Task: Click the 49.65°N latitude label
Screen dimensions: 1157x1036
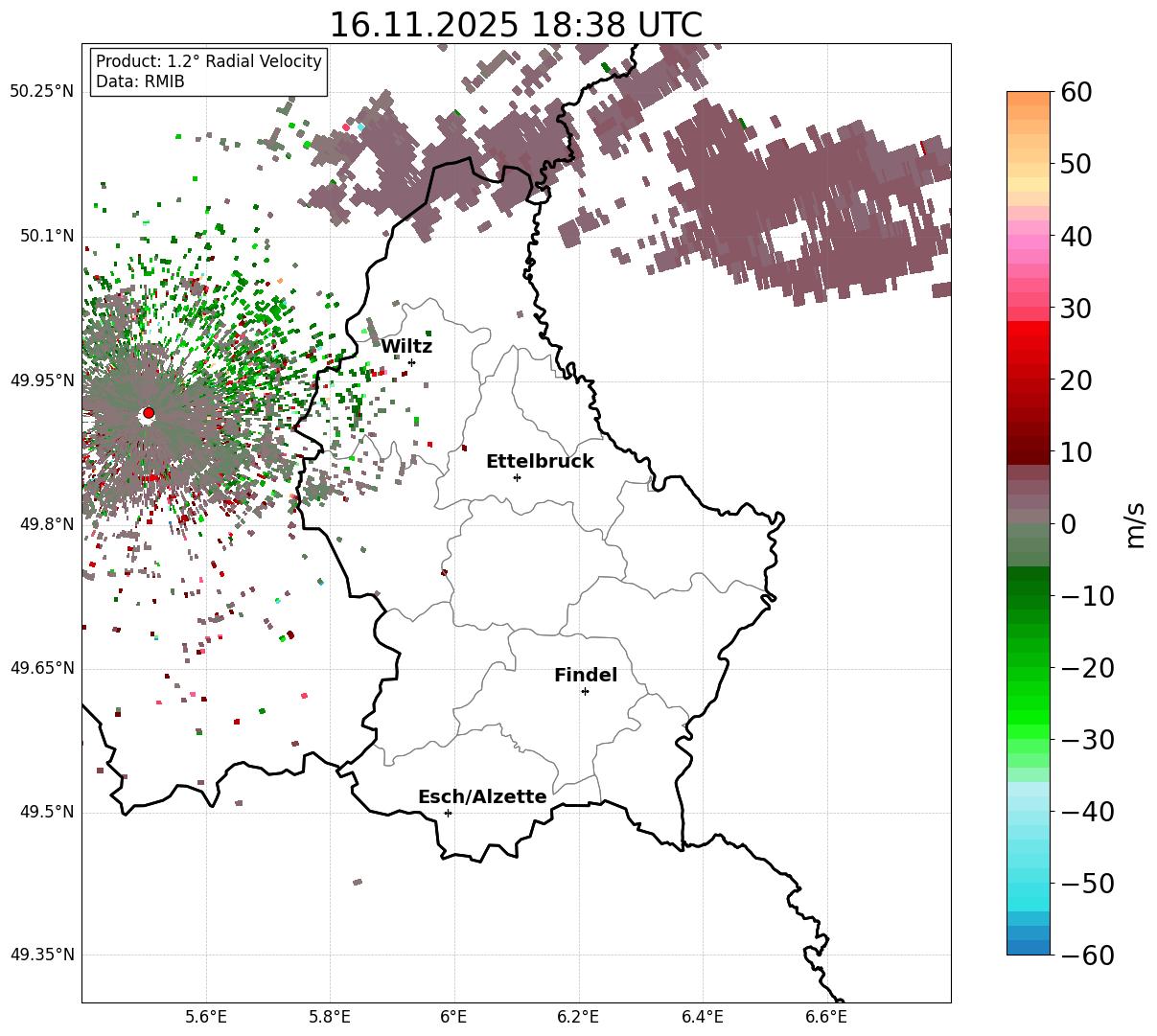Action: (x=42, y=668)
